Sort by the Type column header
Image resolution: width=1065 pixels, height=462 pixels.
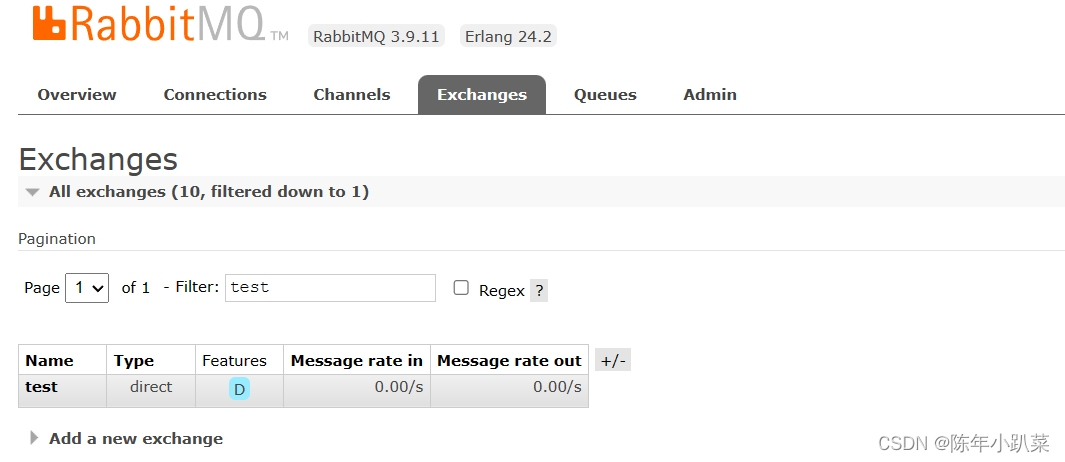click(134, 361)
